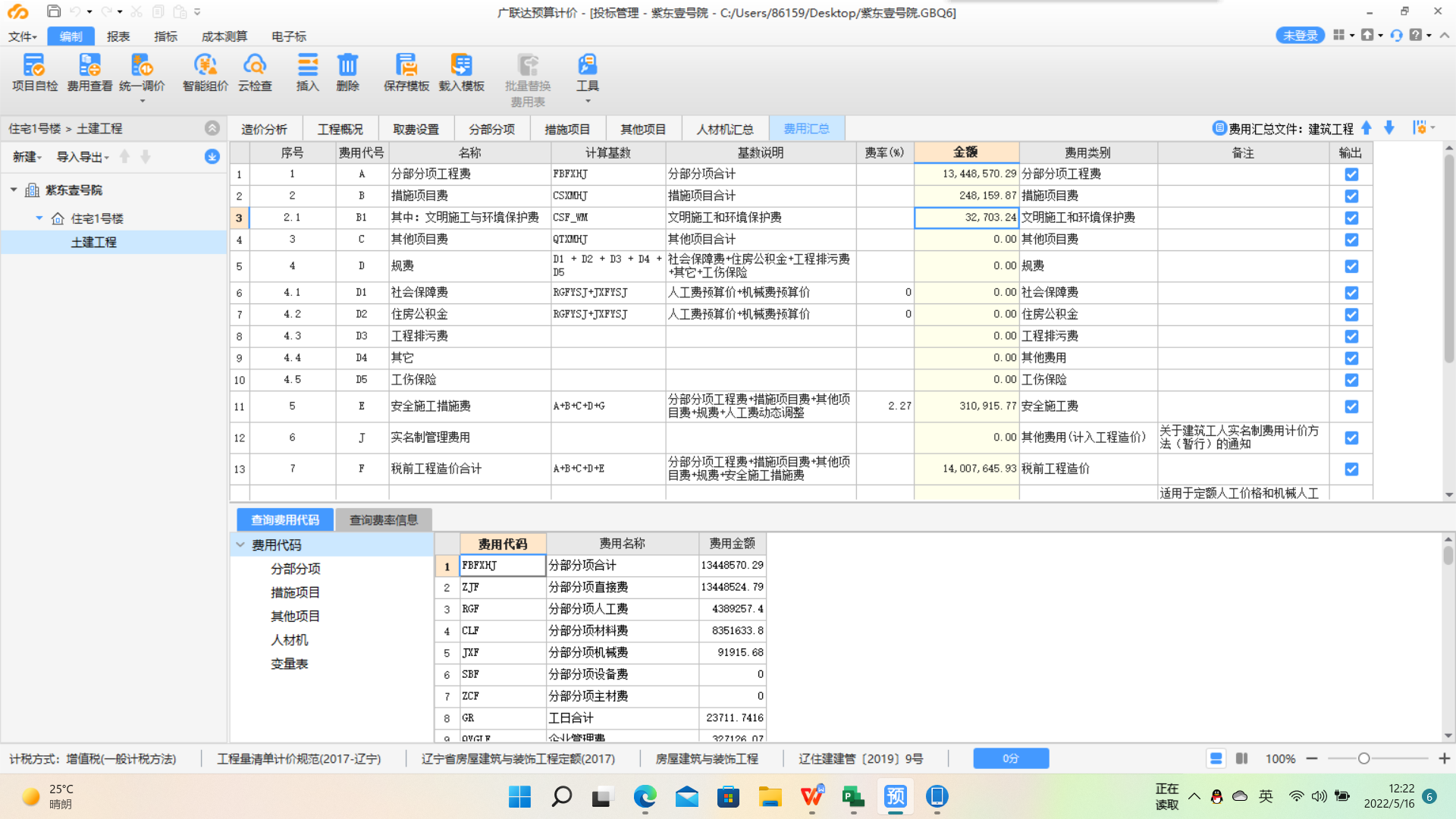1456x819 pixels.
Task: Click the 2.27 rate cell for 安全施工措施费
Action: click(x=884, y=406)
